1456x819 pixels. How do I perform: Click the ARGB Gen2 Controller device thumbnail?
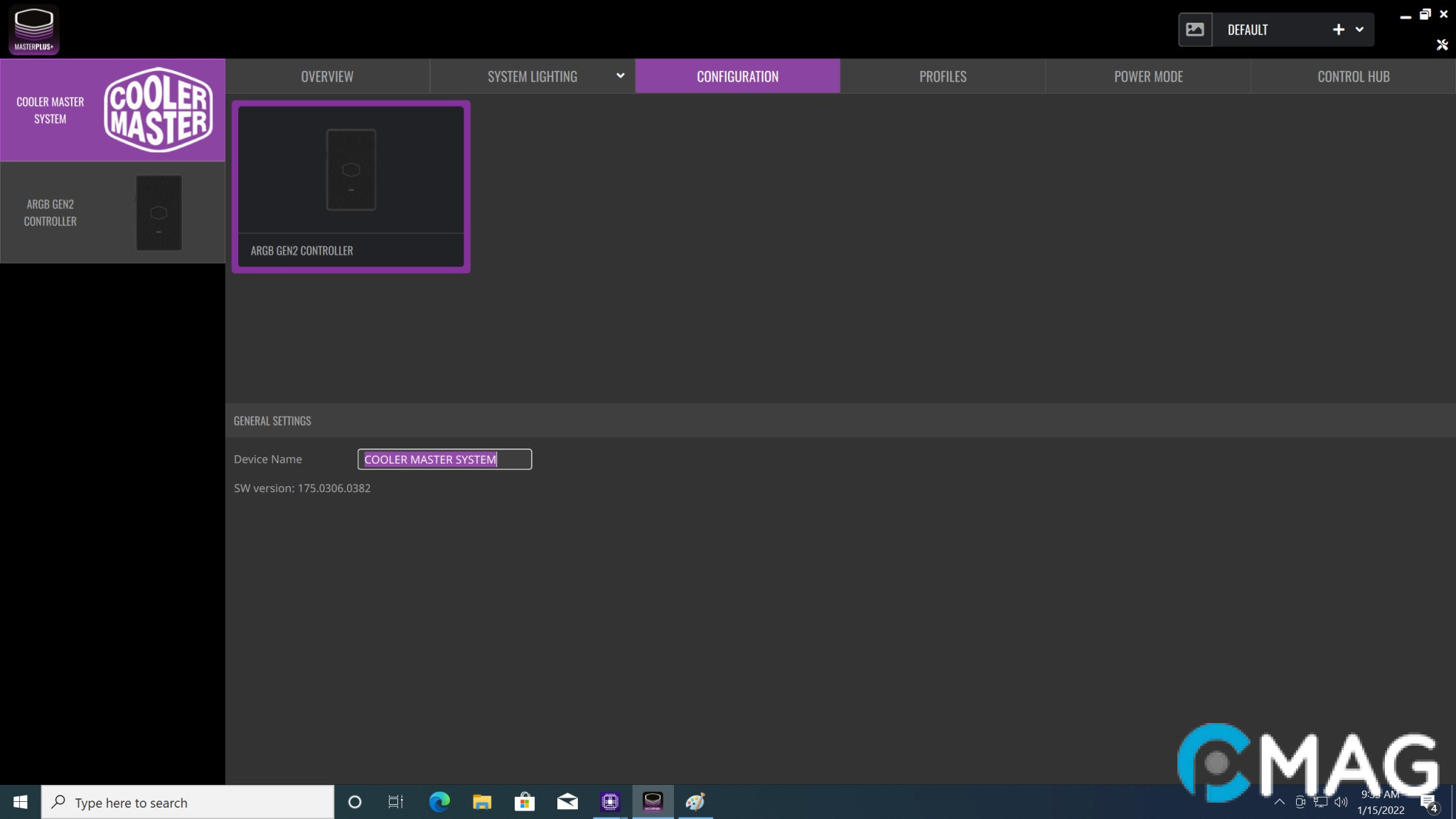[350, 186]
